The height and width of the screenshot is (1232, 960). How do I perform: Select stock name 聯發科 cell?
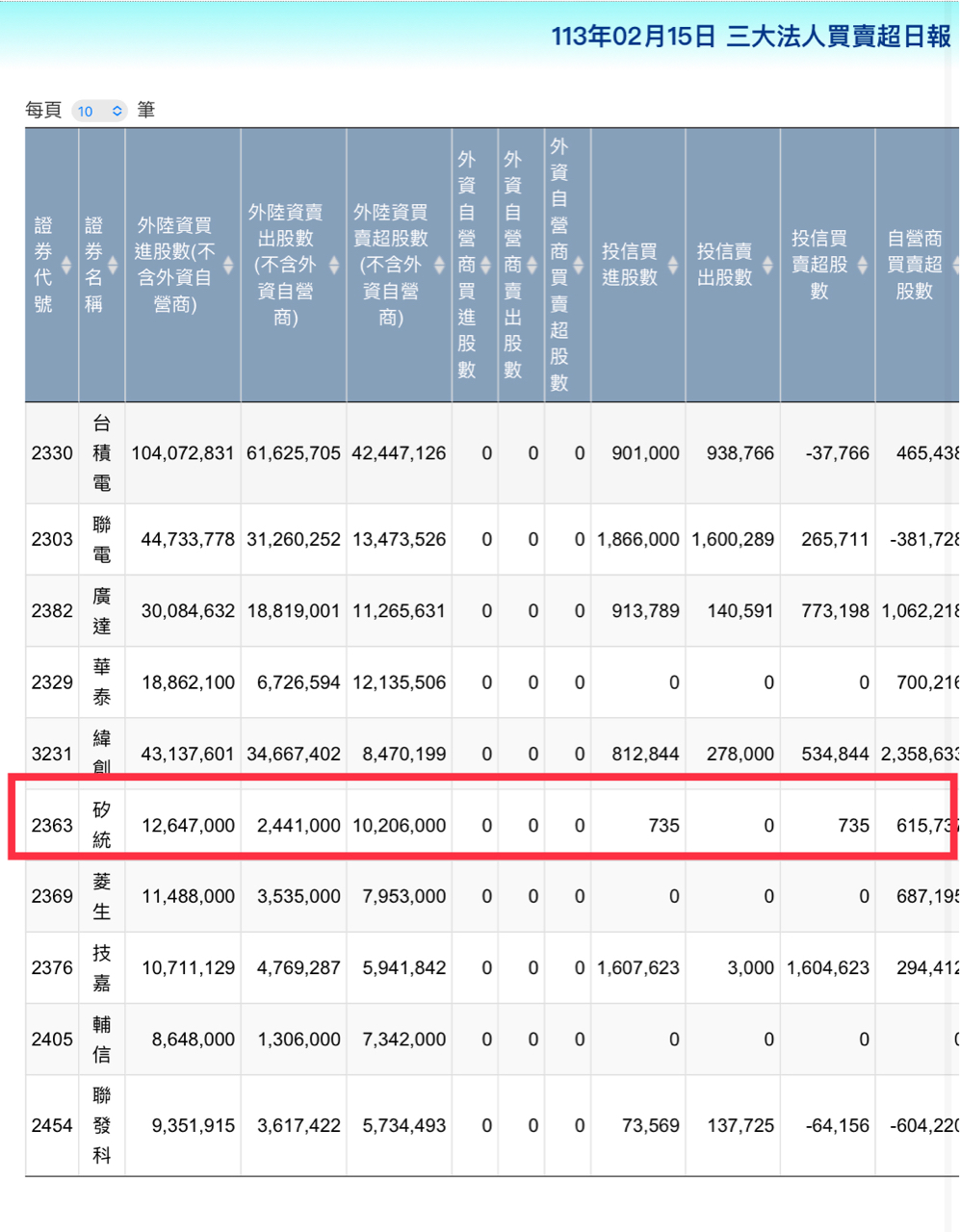click(x=102, y=1125)
